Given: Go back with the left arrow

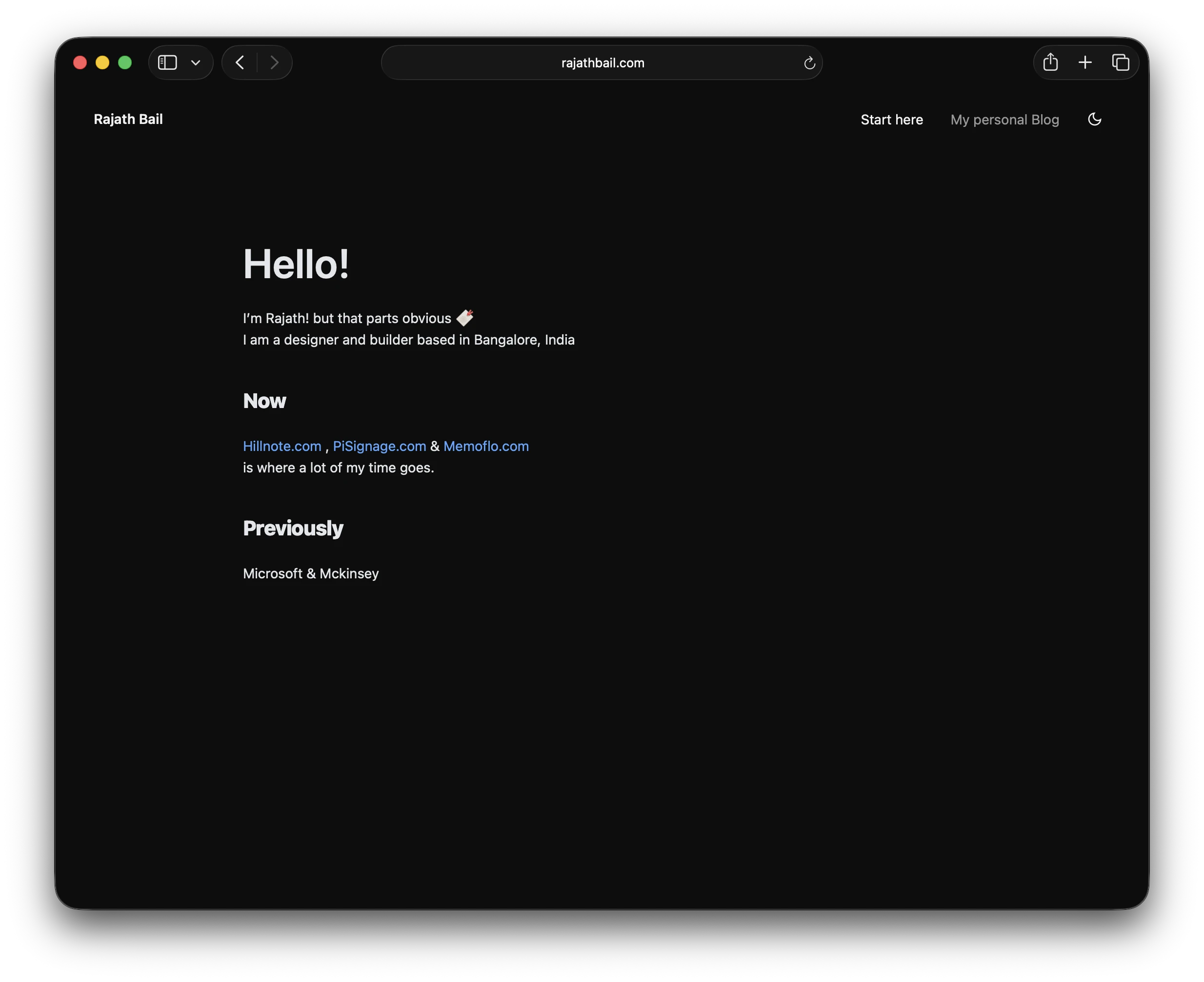Looking at the screenshot, I should tap(240, 62).
